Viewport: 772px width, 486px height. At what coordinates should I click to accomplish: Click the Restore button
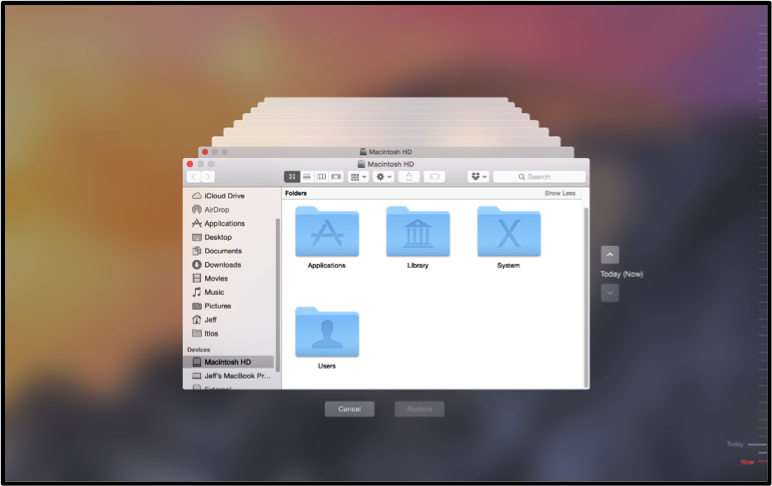tap(419, 409)
